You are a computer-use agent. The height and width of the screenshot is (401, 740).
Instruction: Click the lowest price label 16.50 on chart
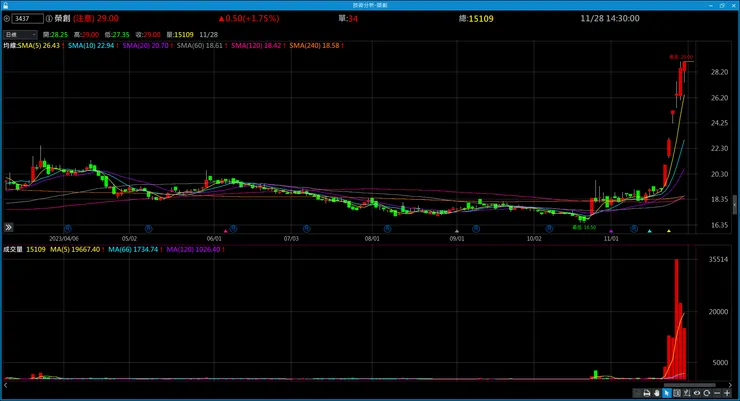584,227
